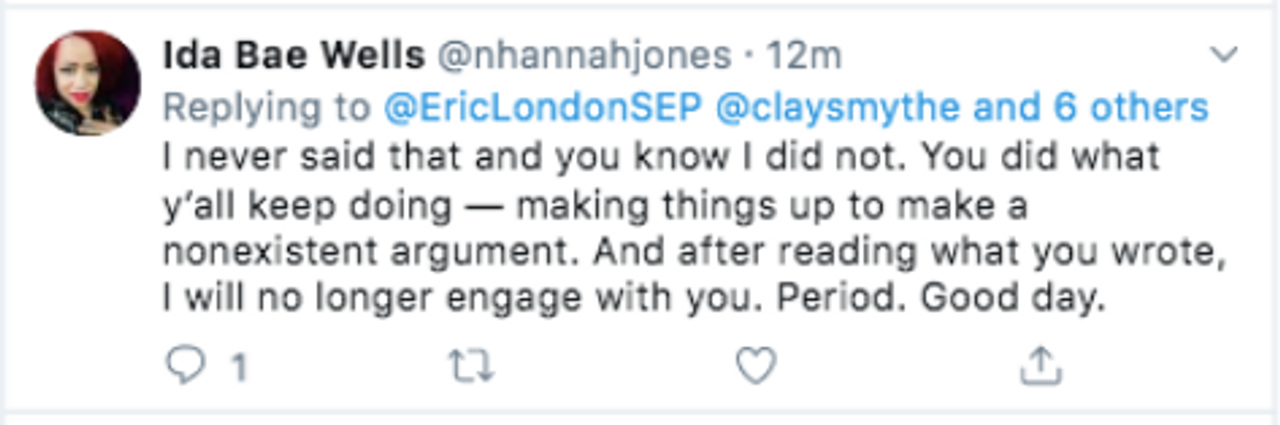The image size is (1280, 425).
Task: Retweet this tweet using the retweet icon
Action: click(x=469, y=368)
